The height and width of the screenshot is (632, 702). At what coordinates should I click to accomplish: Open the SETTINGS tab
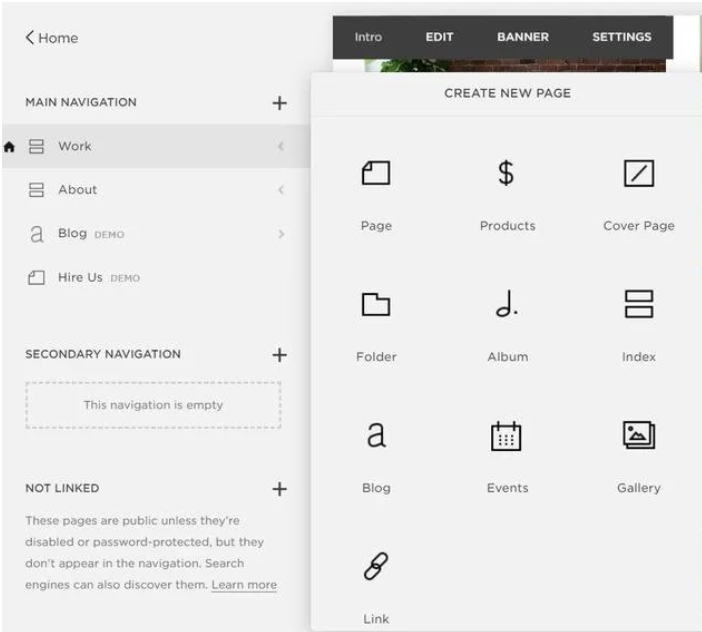pos(621,37)
